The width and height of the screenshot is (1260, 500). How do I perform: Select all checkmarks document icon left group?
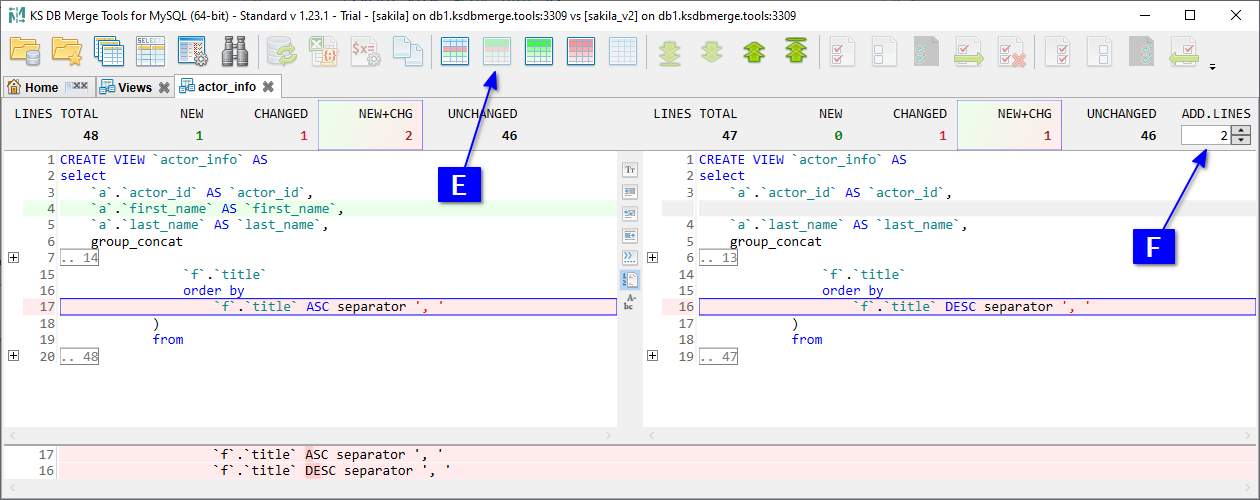(843, 51)
